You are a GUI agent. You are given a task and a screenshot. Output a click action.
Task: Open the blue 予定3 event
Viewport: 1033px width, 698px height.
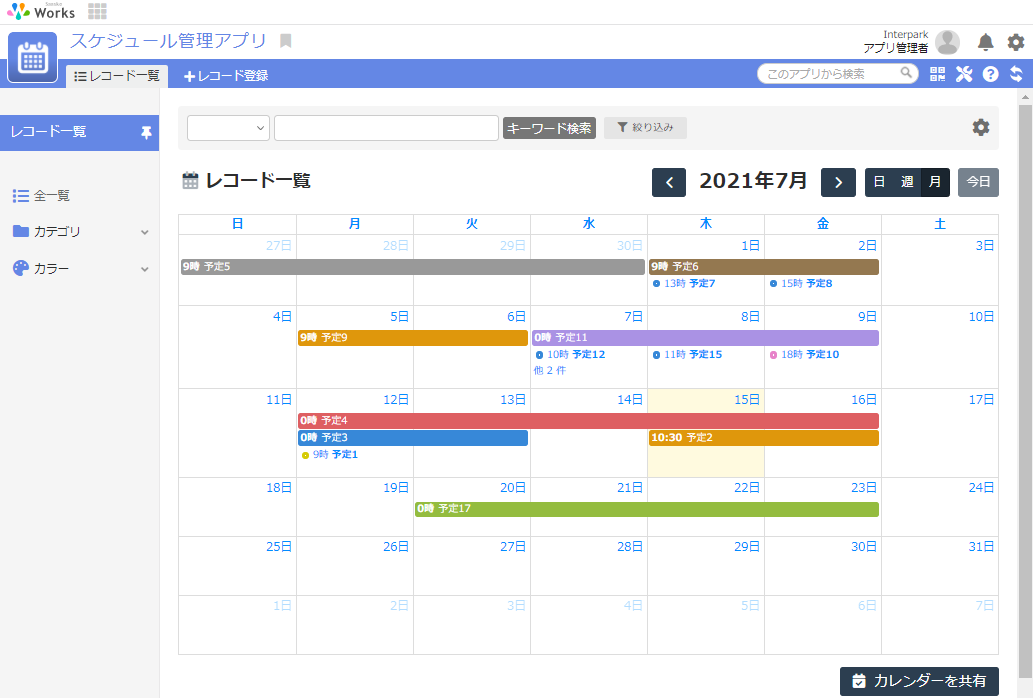(413, 438)
